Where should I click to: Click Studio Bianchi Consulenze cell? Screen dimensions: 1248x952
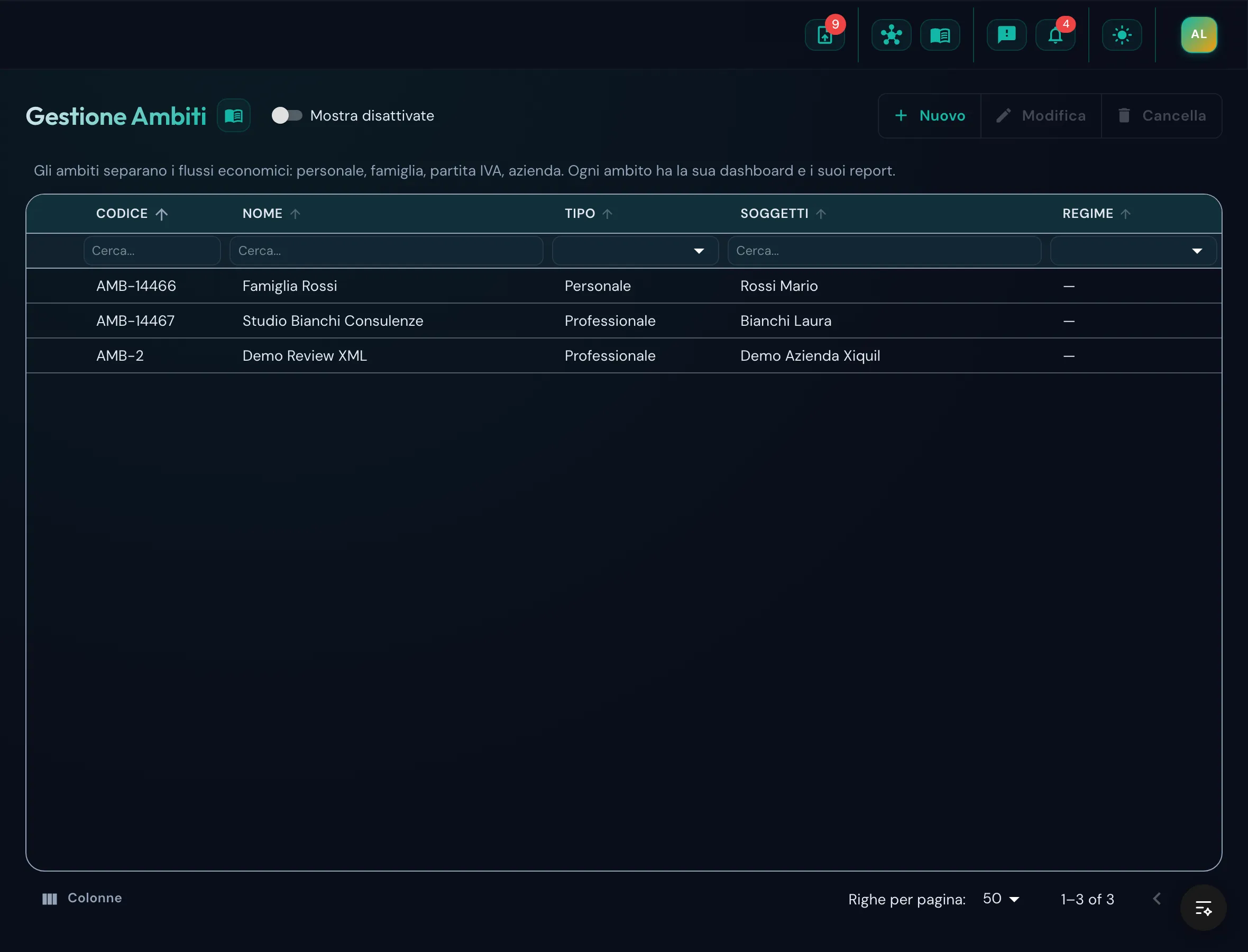[x=333, y=321]
